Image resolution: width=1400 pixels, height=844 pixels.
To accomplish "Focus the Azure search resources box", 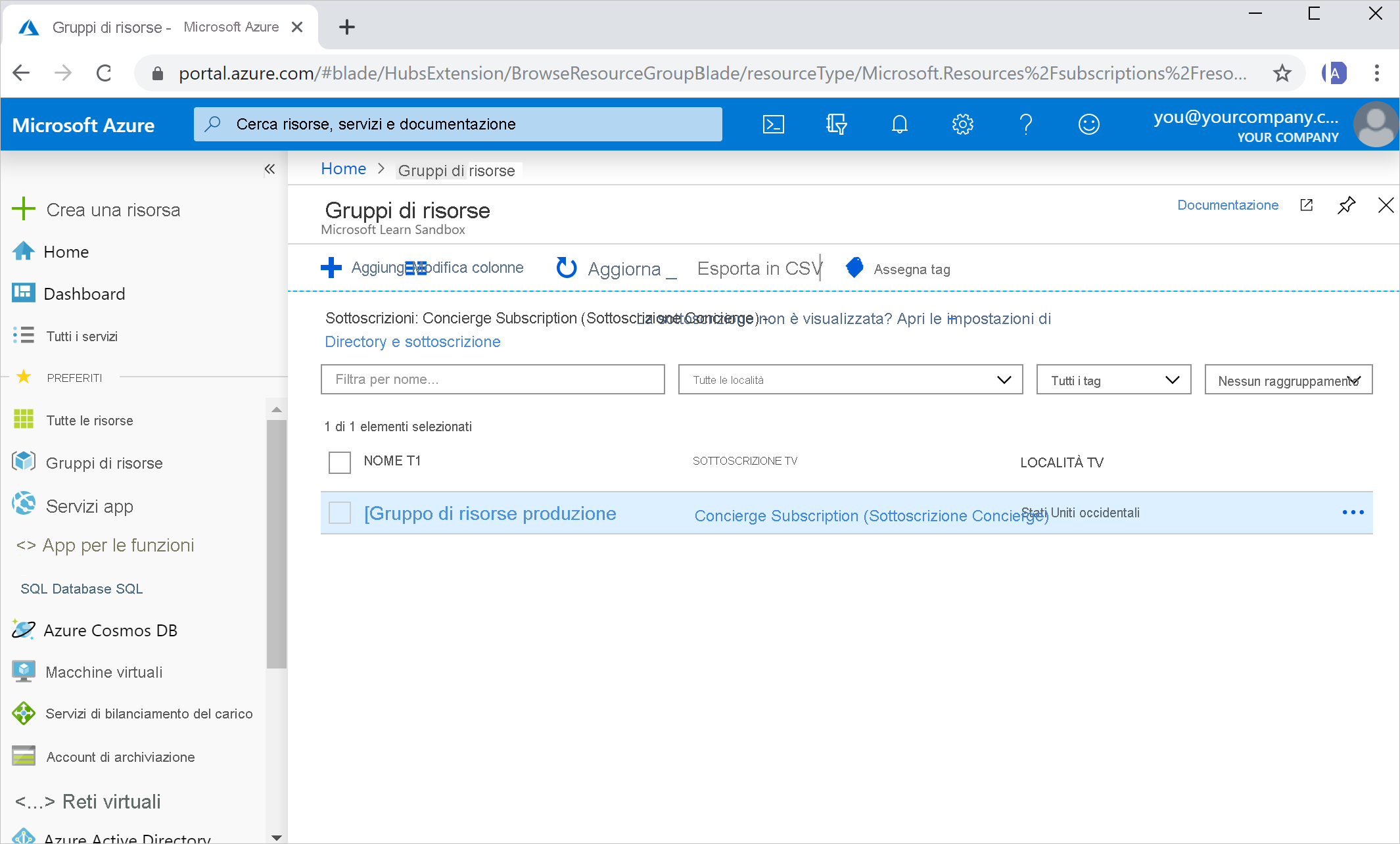I will click(458, 124).
